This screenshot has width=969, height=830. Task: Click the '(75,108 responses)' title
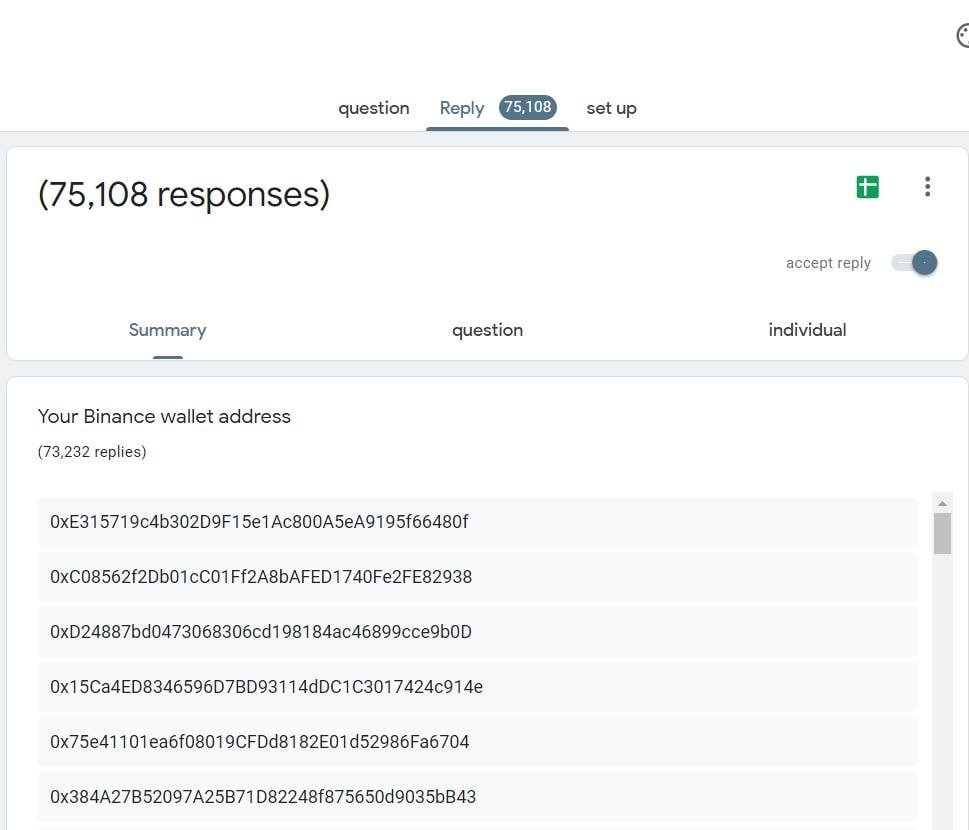(x=184, y=195)
